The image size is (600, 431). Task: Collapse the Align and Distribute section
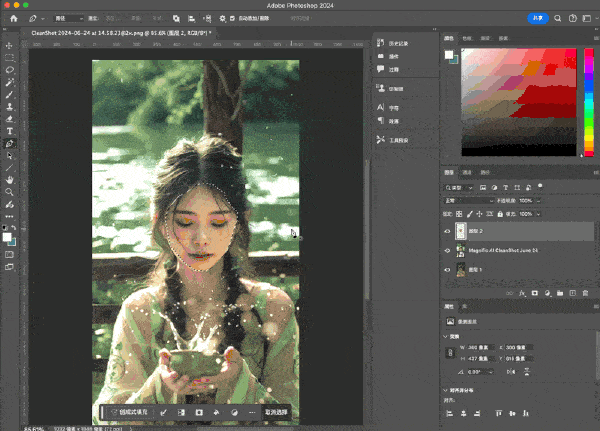point(445,390)
